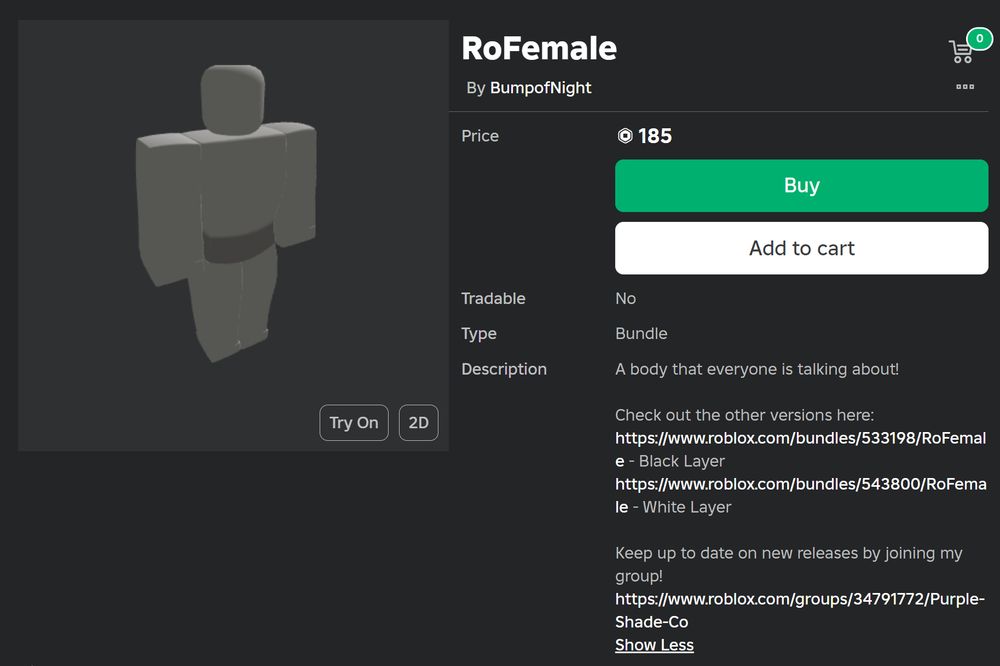Click the Price label

coord(480,136)
